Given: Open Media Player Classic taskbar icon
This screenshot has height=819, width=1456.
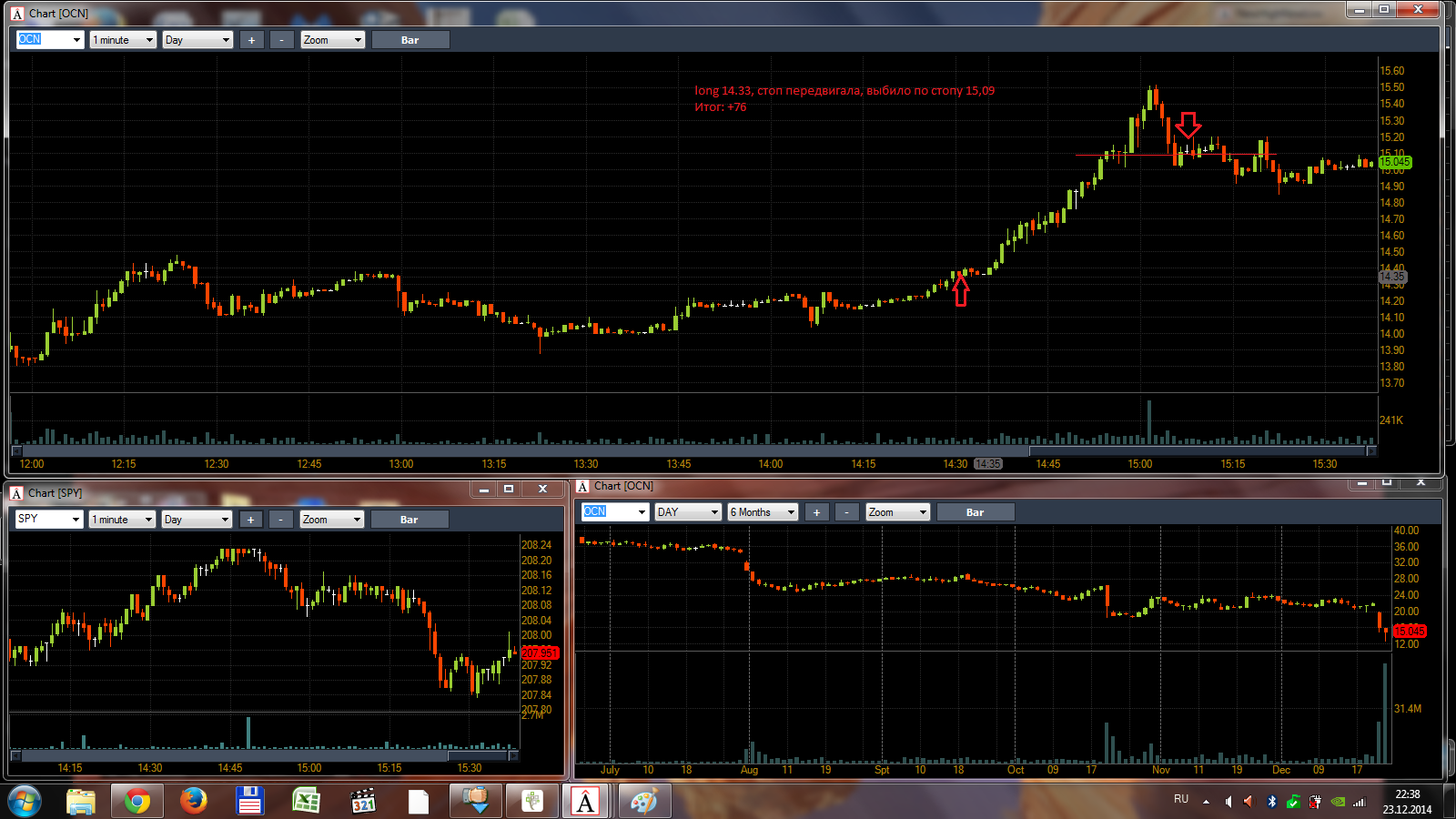Looking at the screenshot, I should (363, 802).
